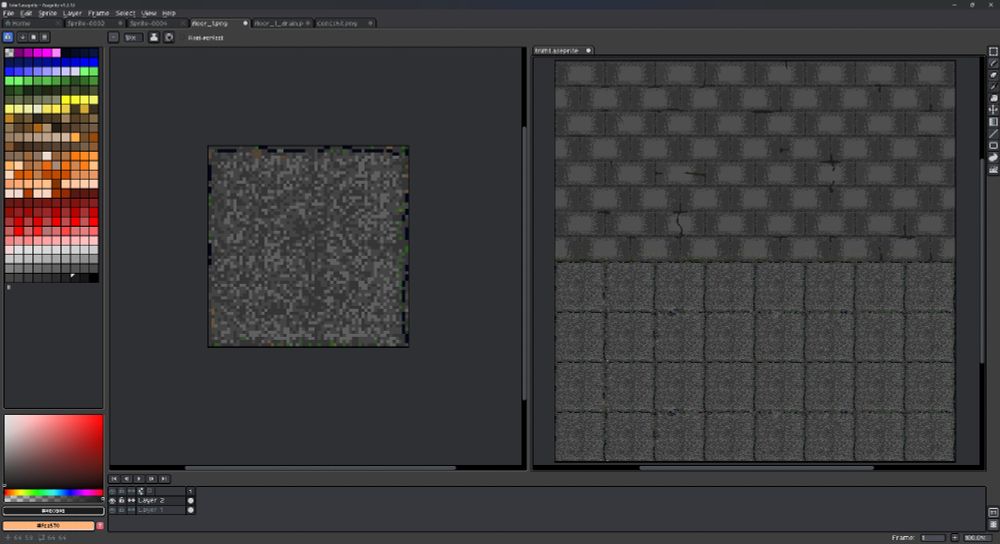Select the Eyedropper tool
This screenshot has height=544, width=1000.
point(993,87)
